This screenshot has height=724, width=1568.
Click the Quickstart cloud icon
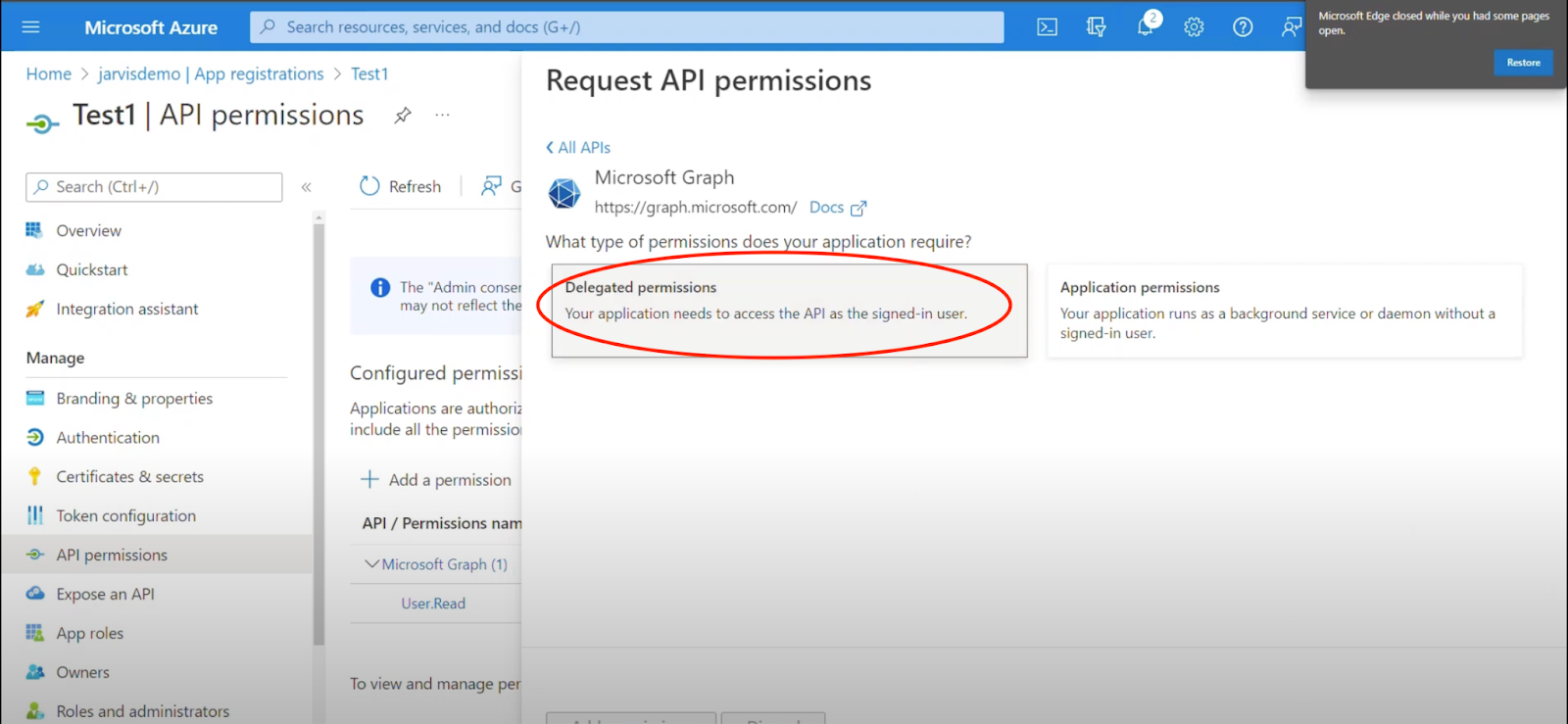pyautogui.click(x=34, y=269)
